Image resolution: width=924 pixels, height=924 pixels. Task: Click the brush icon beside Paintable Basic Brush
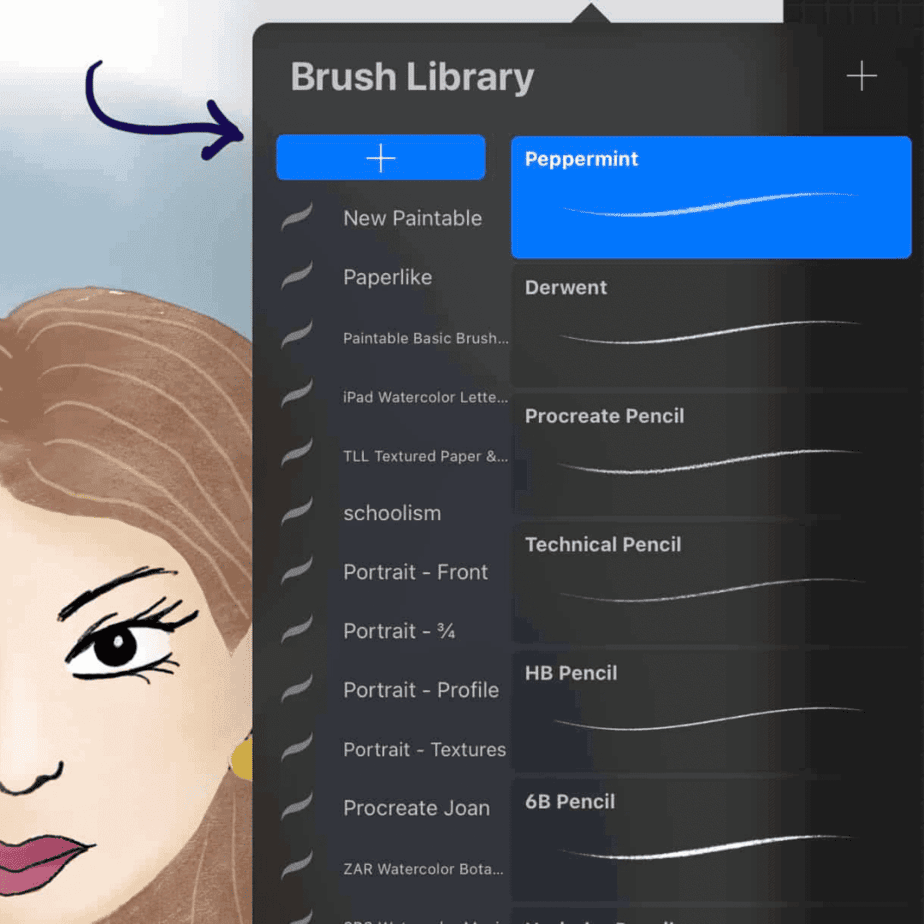point(297,335)
